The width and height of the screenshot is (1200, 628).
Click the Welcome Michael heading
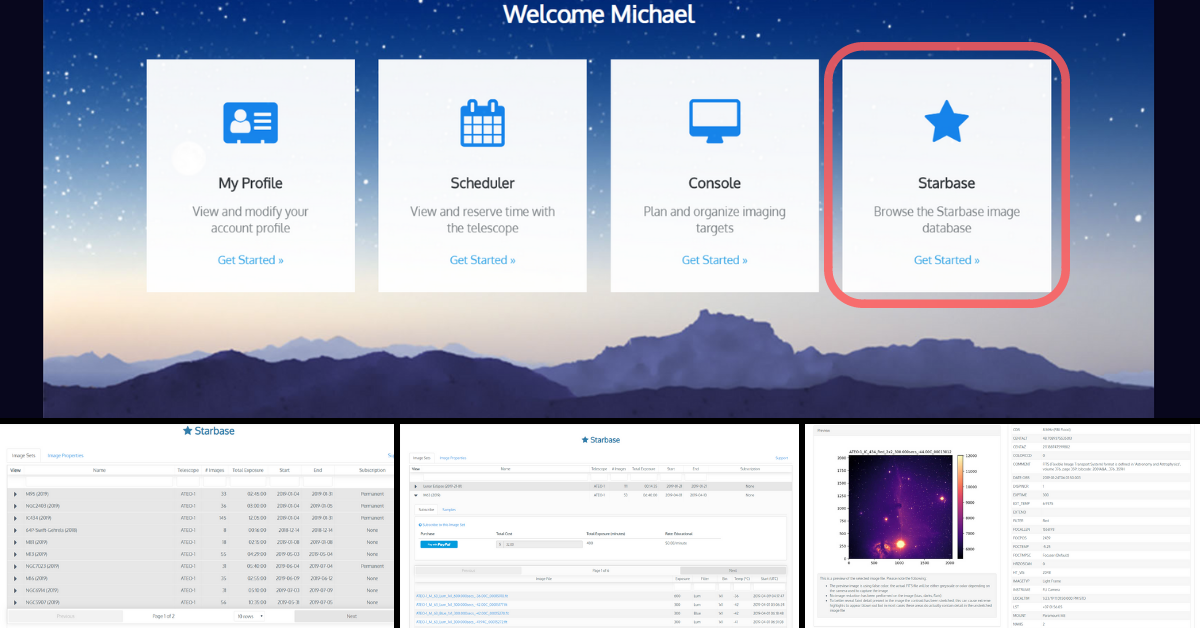[x=598, y=14]
